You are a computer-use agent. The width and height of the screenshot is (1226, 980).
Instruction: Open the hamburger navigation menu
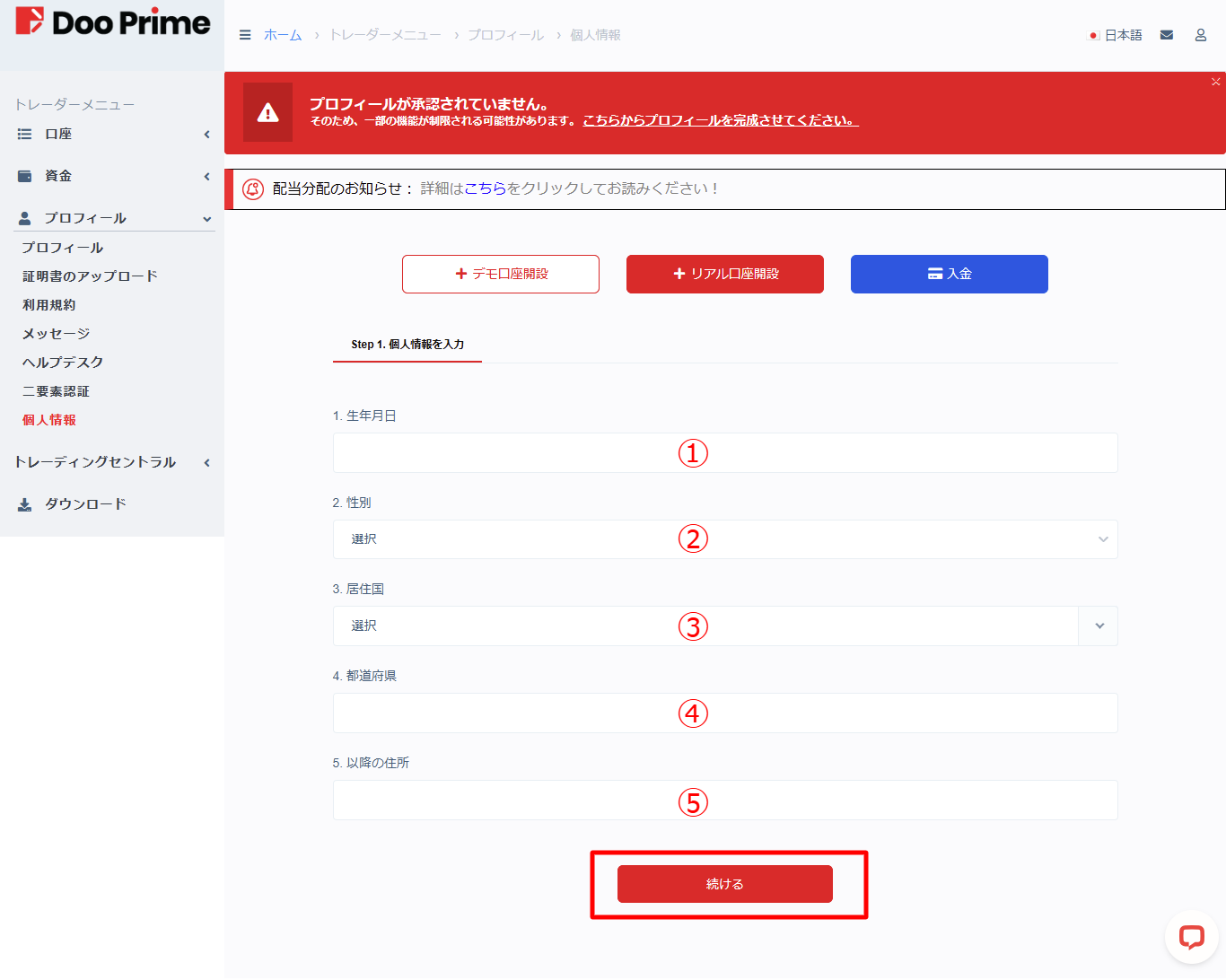245,35
